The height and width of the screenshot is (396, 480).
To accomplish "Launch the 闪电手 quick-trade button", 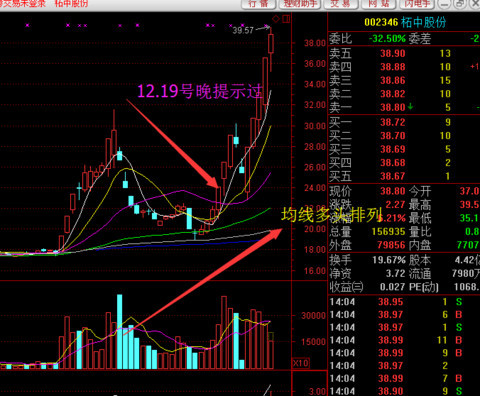I will [x=417, y=4].
